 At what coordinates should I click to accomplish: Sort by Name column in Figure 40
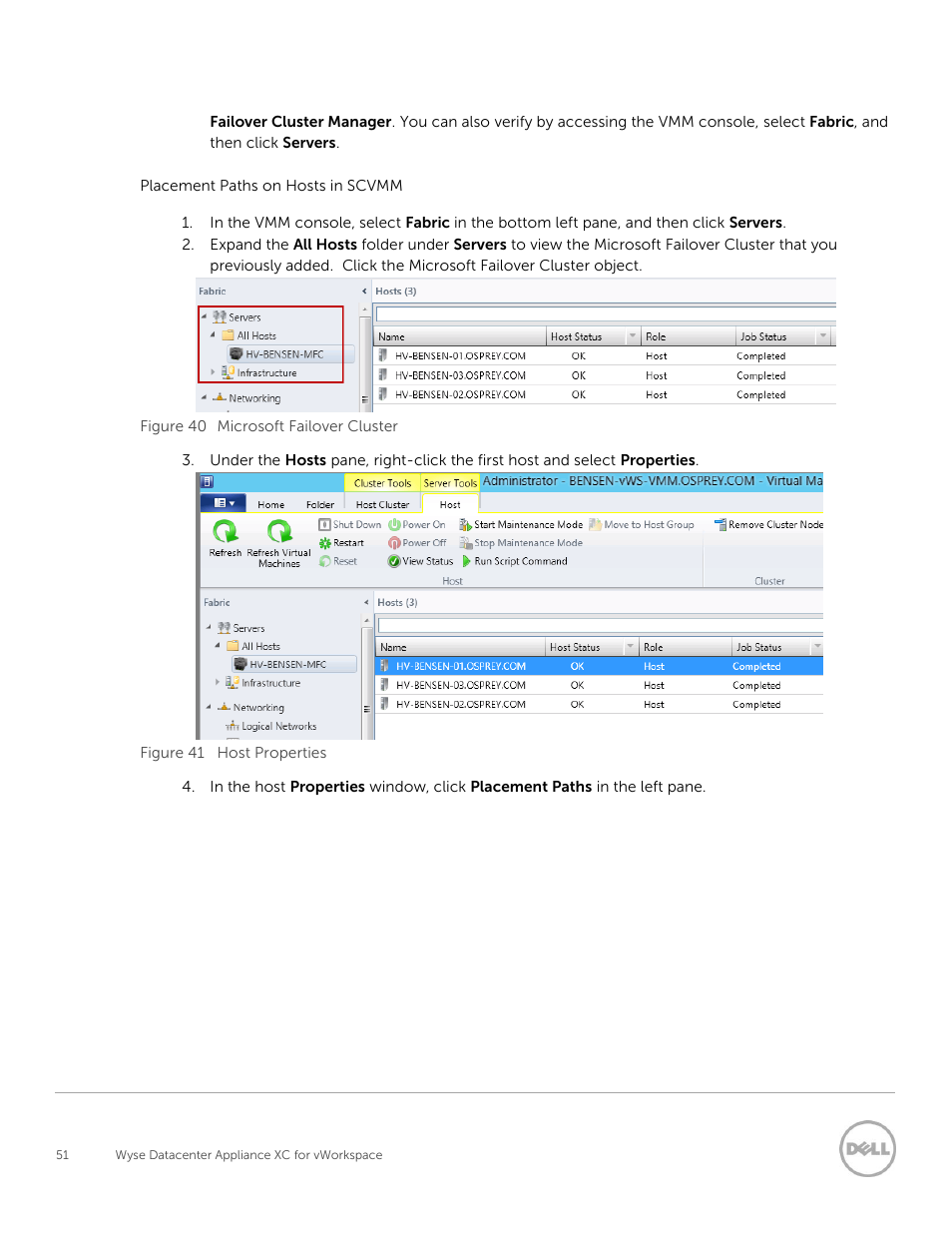point(461,336)
